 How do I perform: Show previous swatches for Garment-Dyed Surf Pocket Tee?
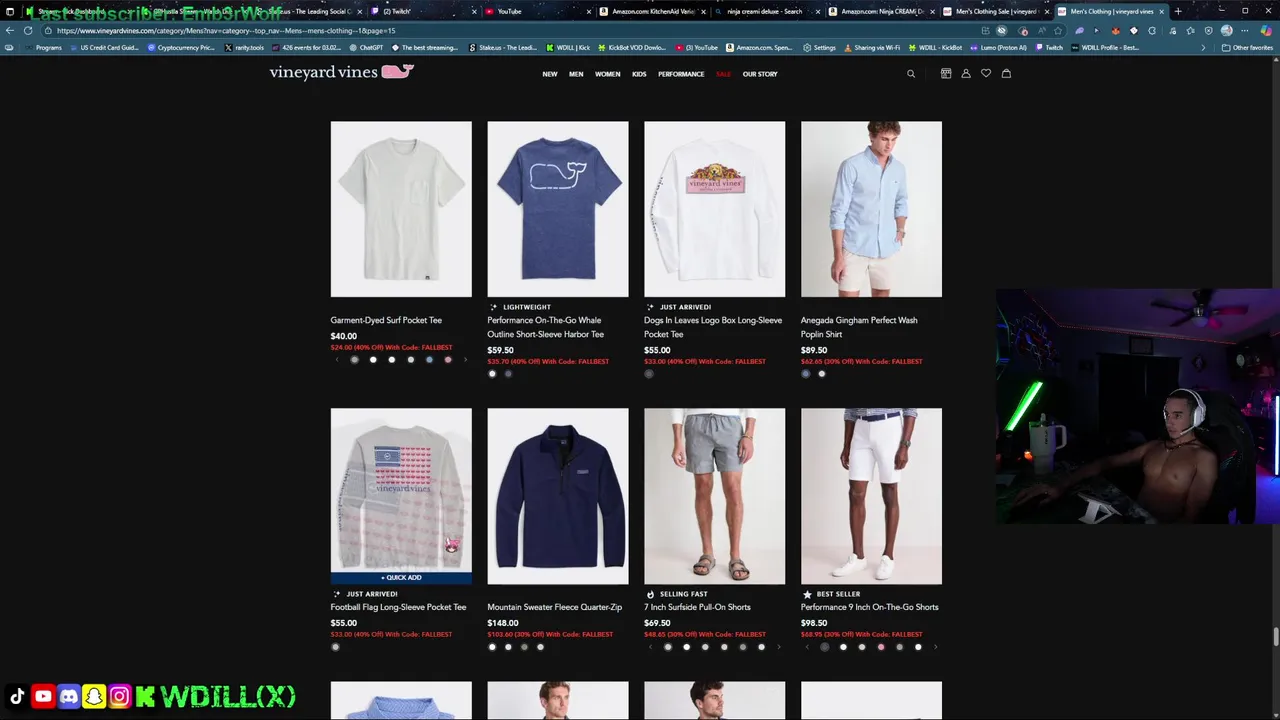336,360
